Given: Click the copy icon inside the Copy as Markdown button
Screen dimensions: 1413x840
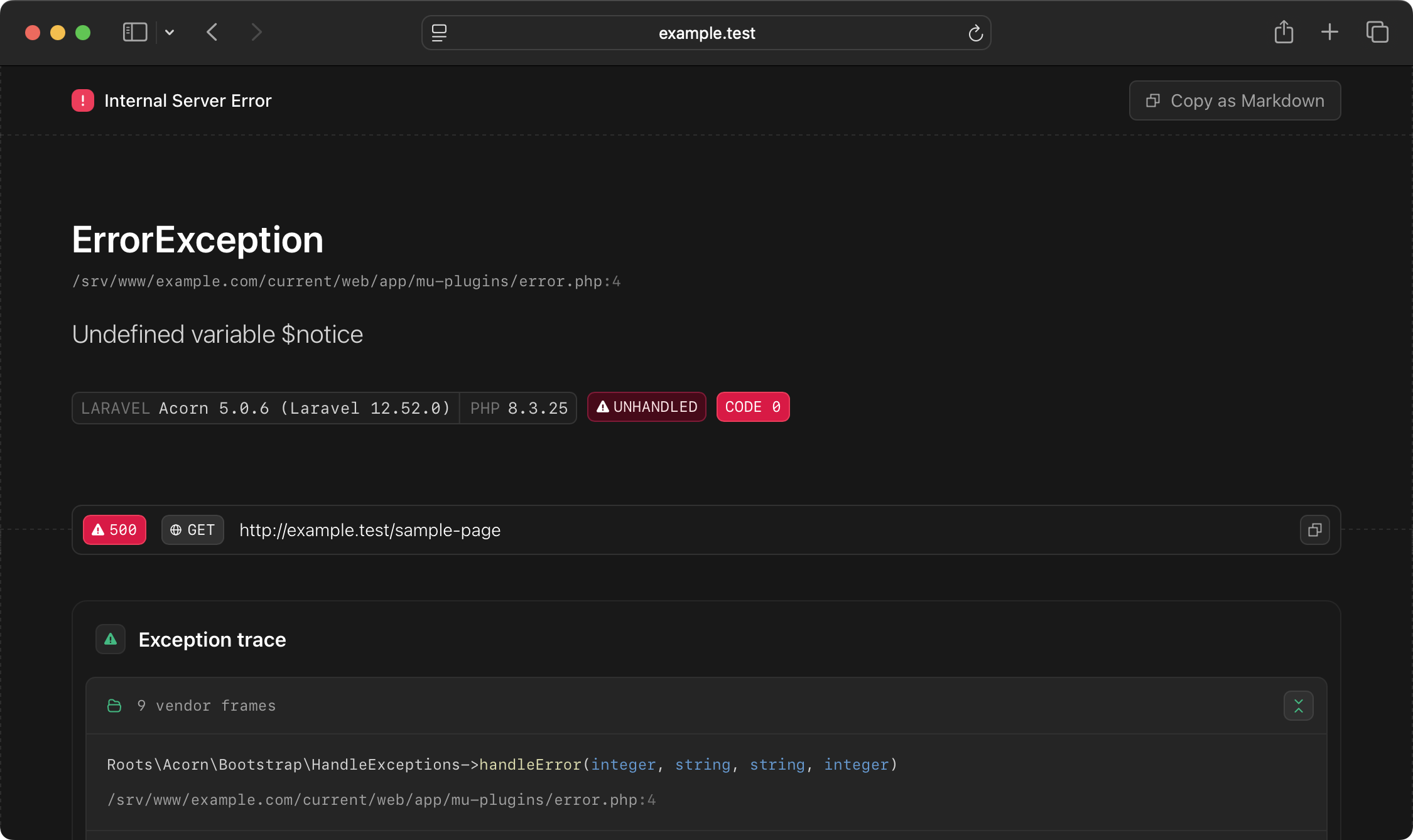Looking at the screenshot, I should pyautogui.click(x=1154, y=100).
